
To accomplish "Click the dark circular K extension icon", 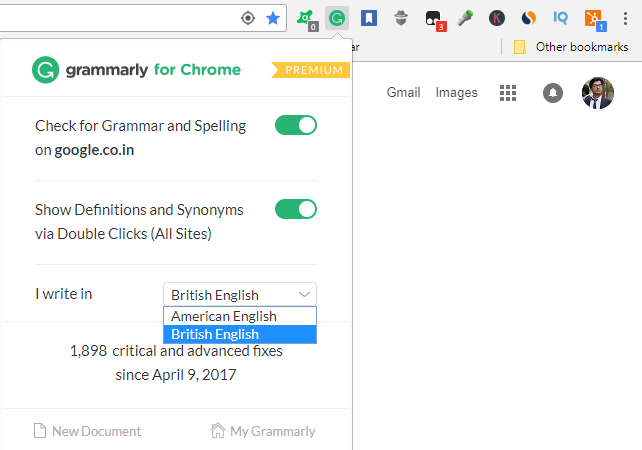I will 497,18.
